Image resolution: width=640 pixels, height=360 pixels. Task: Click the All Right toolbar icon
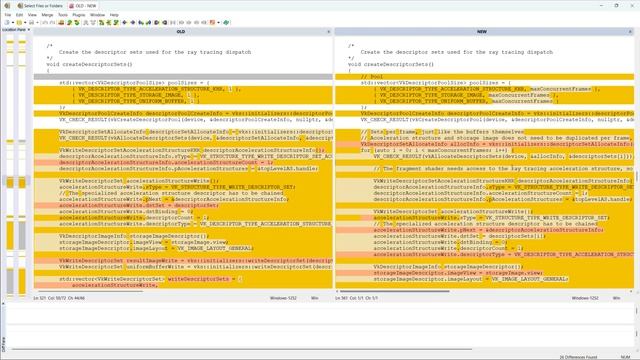click(x=156, y=22)
